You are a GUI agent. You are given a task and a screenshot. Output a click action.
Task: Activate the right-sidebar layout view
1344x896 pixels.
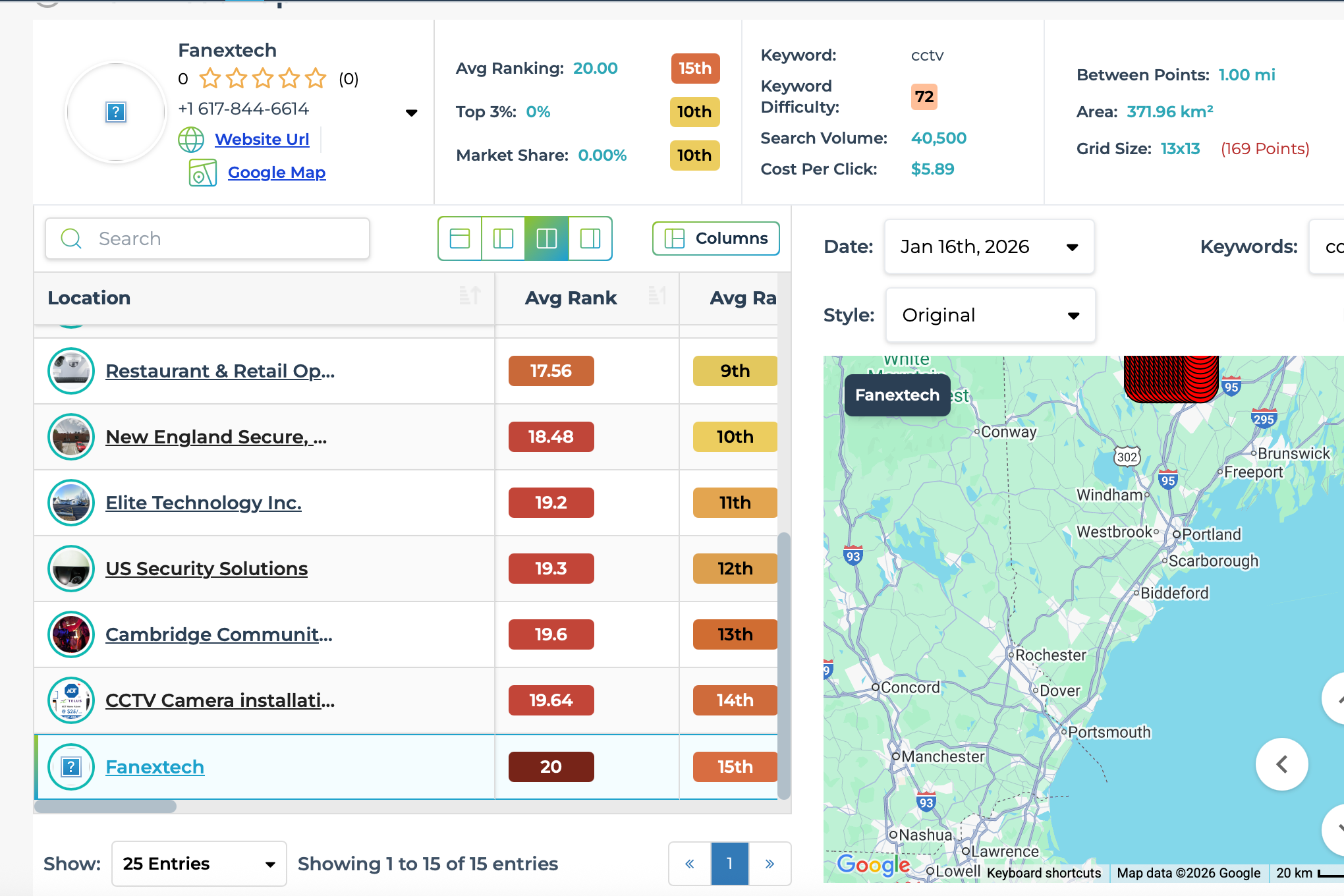pos(590,238)
